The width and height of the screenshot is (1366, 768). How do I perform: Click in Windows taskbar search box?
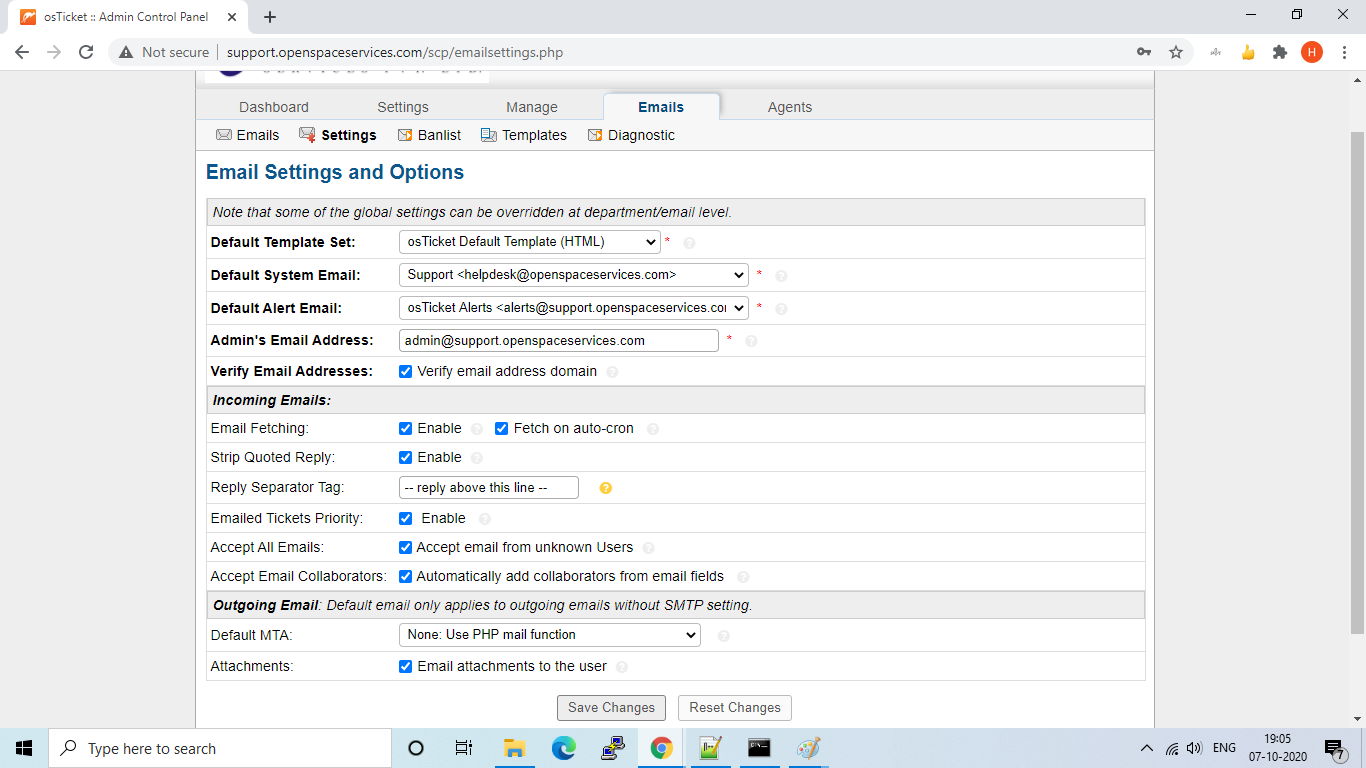pos(220,748)
